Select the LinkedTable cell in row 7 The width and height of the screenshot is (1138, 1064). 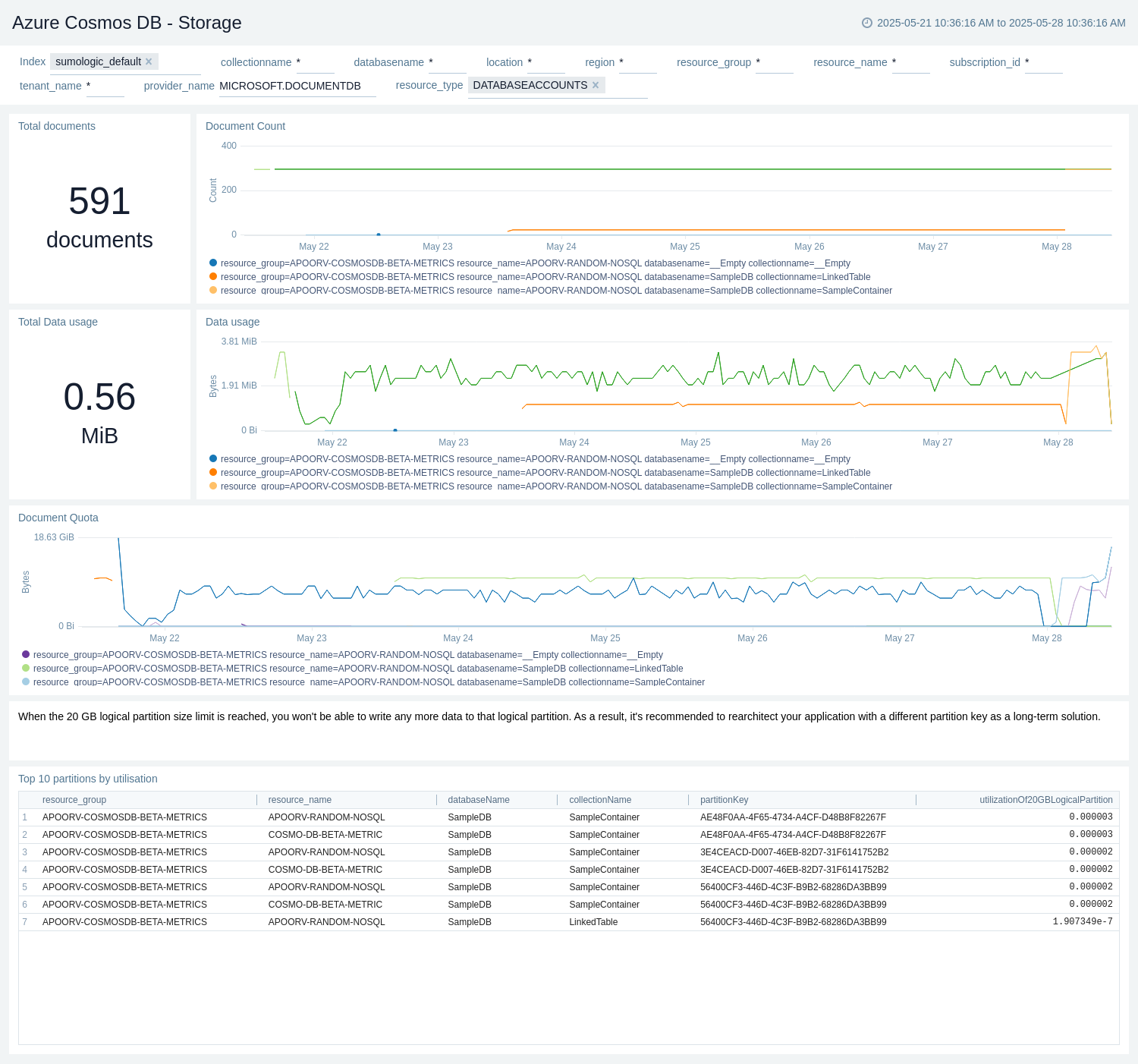point(593,922)
